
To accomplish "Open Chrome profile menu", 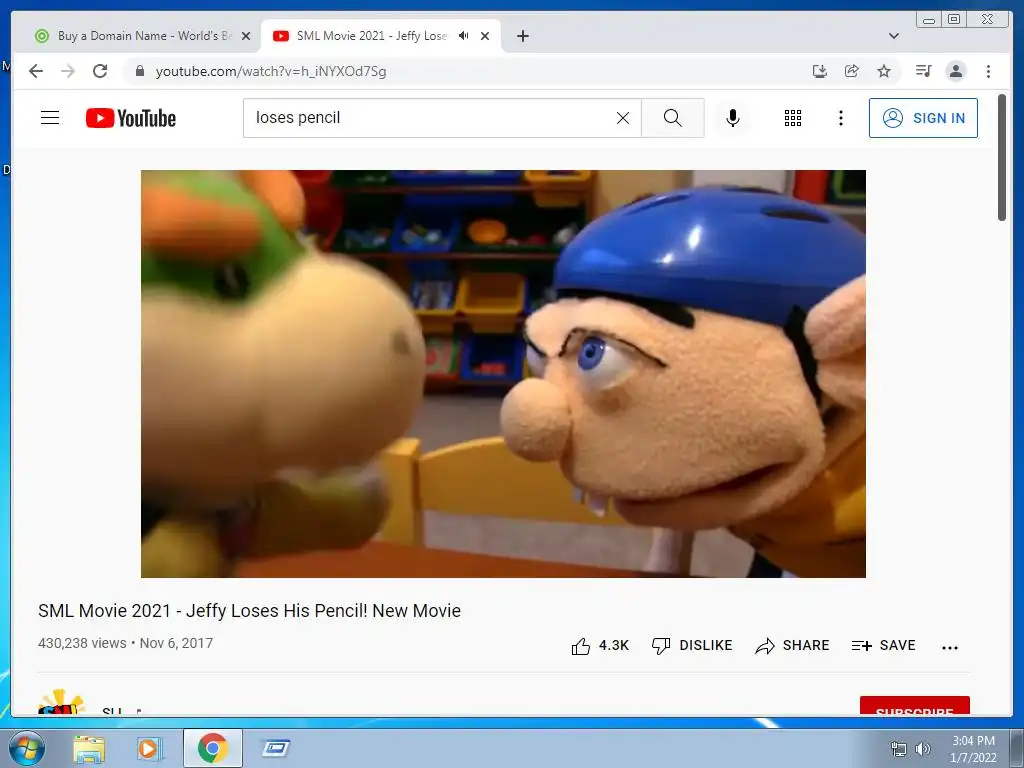I will tap(955, 71).
